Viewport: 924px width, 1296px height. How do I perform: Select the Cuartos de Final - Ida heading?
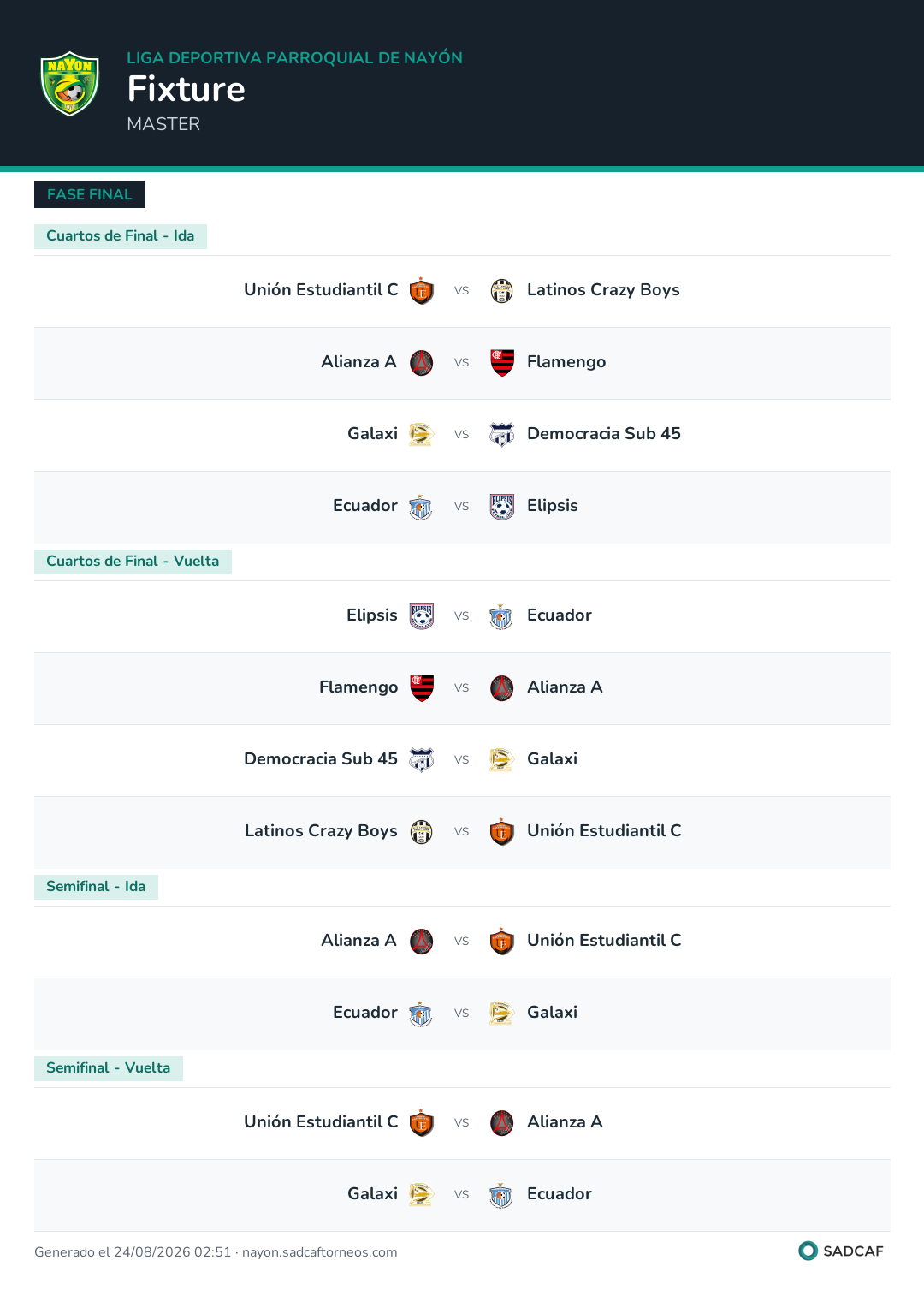click(121, 236)
